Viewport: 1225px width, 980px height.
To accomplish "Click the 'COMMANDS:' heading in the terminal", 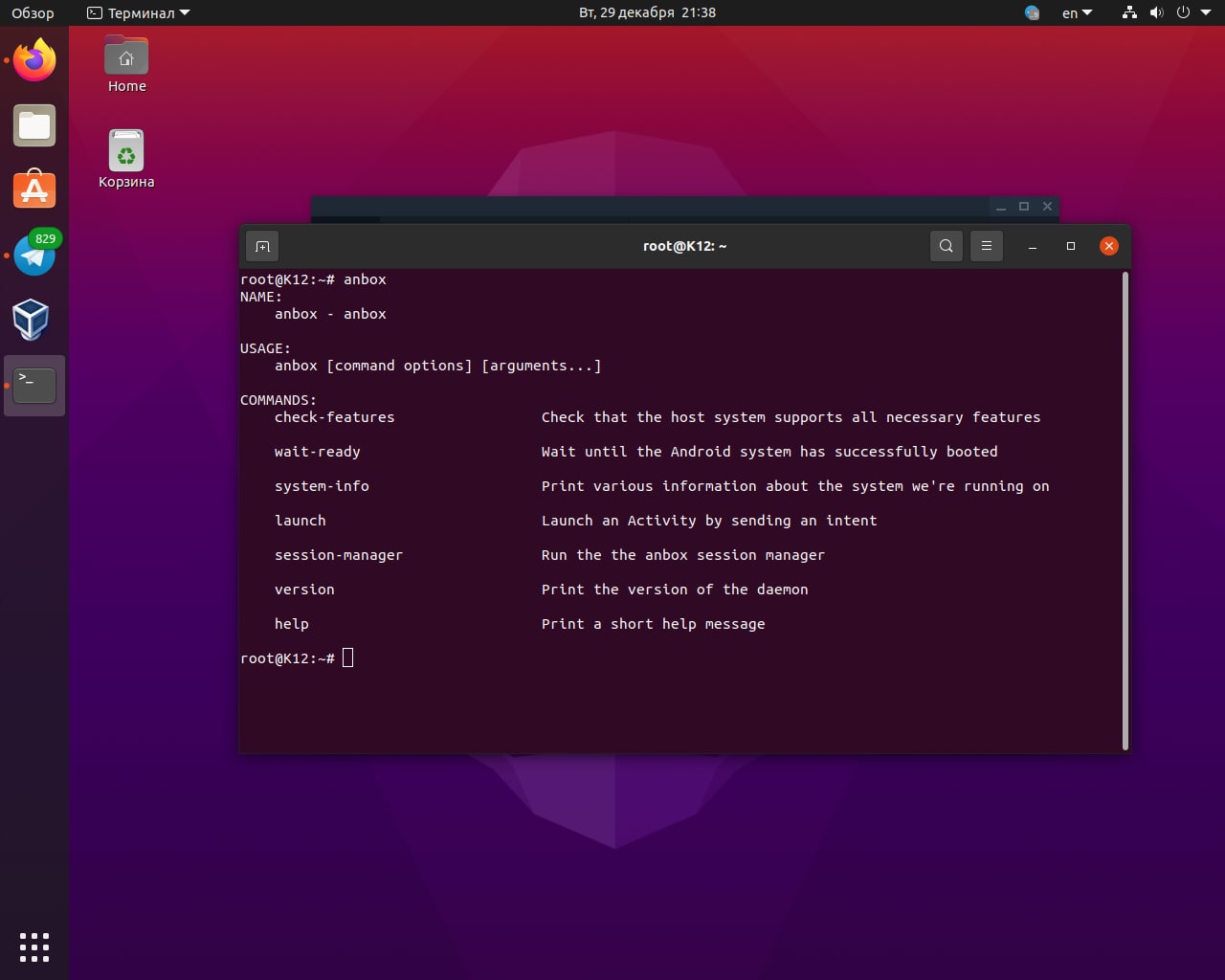I will click(278, 400).
